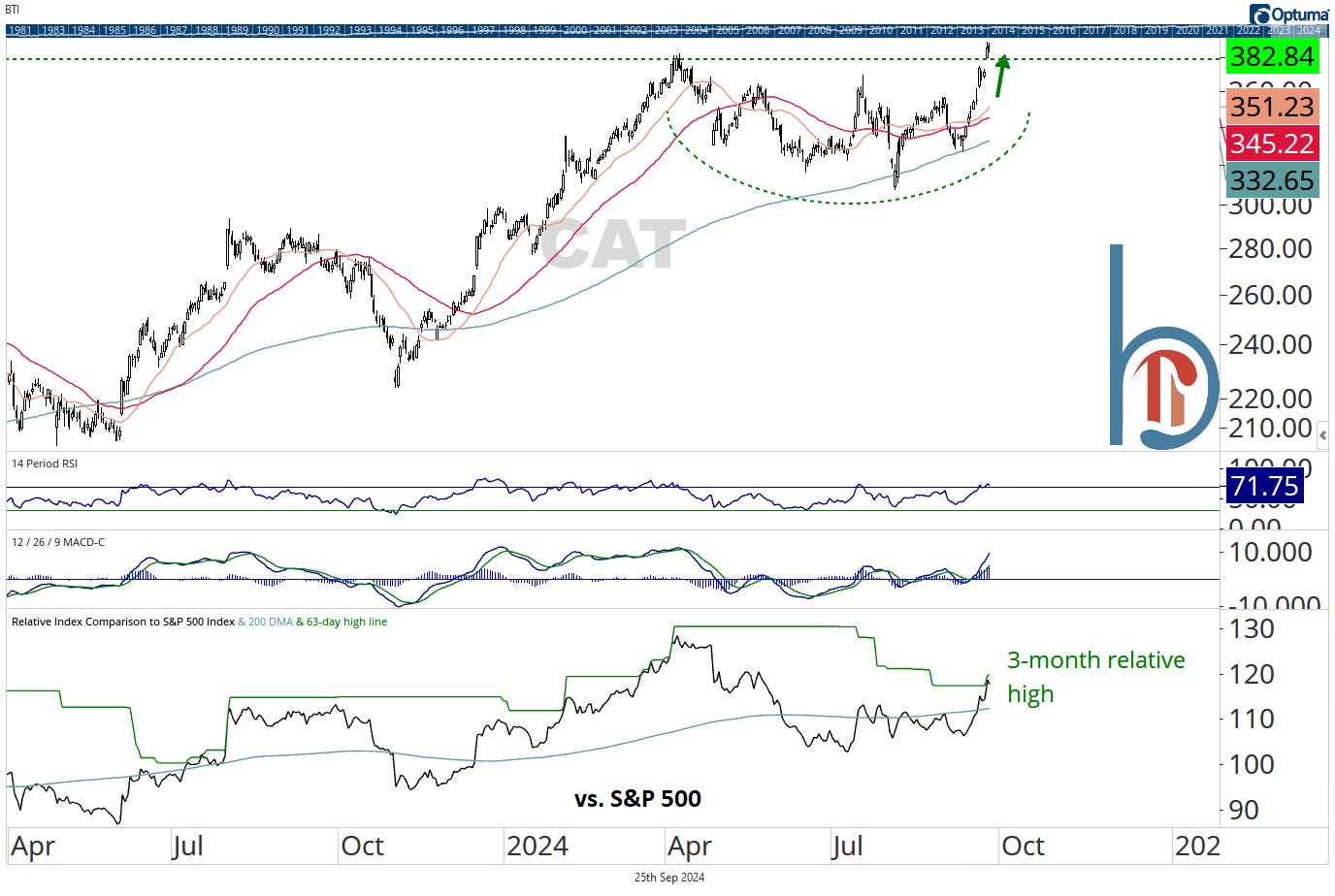Click the '3-month relative high' annotation
Viewport: 1335px width, 896px height.
pos(1096,677)
